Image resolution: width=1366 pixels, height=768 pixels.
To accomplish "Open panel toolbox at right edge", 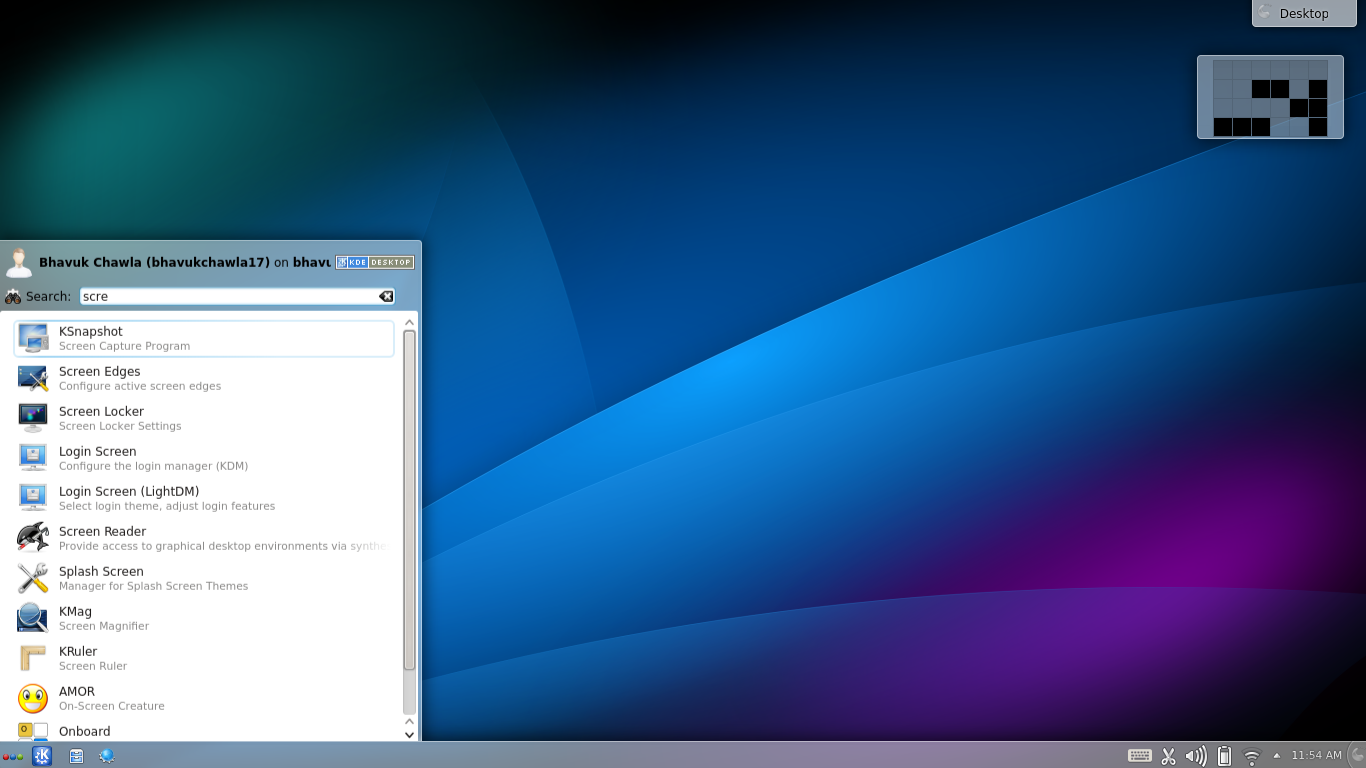I will [1356, 756].
